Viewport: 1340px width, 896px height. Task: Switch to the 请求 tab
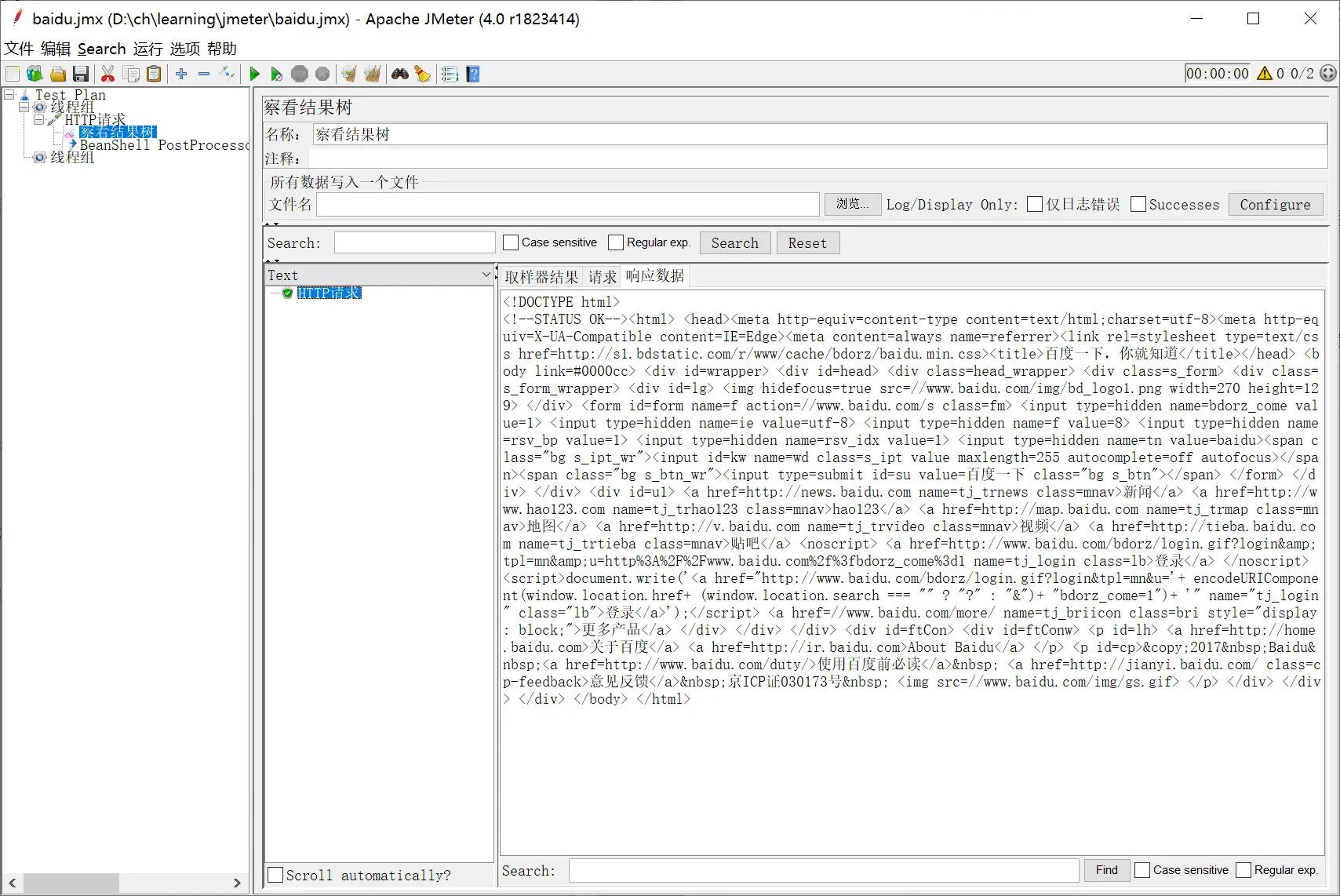[603, 276]
